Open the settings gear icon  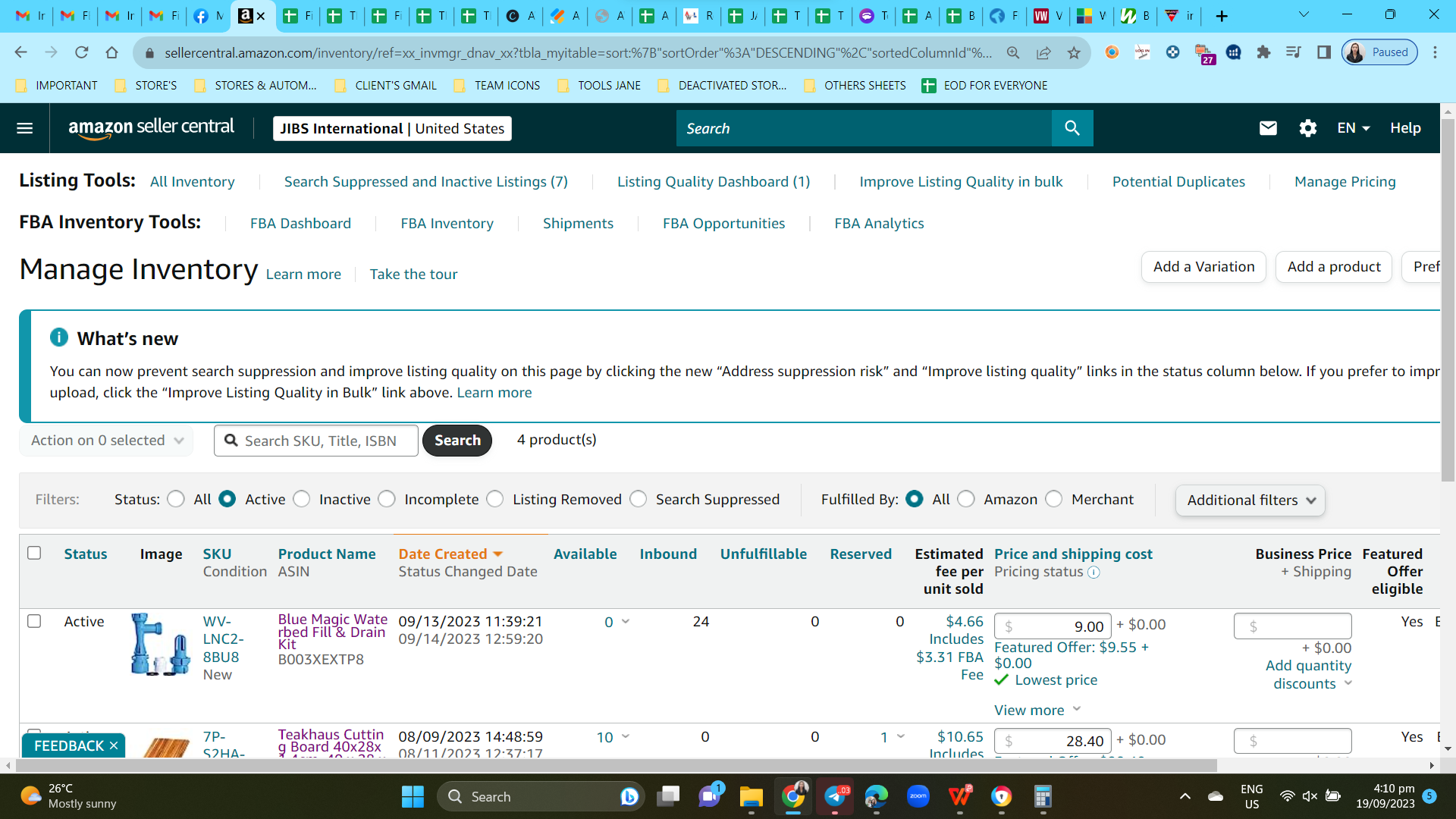[x=1307, y=128]
